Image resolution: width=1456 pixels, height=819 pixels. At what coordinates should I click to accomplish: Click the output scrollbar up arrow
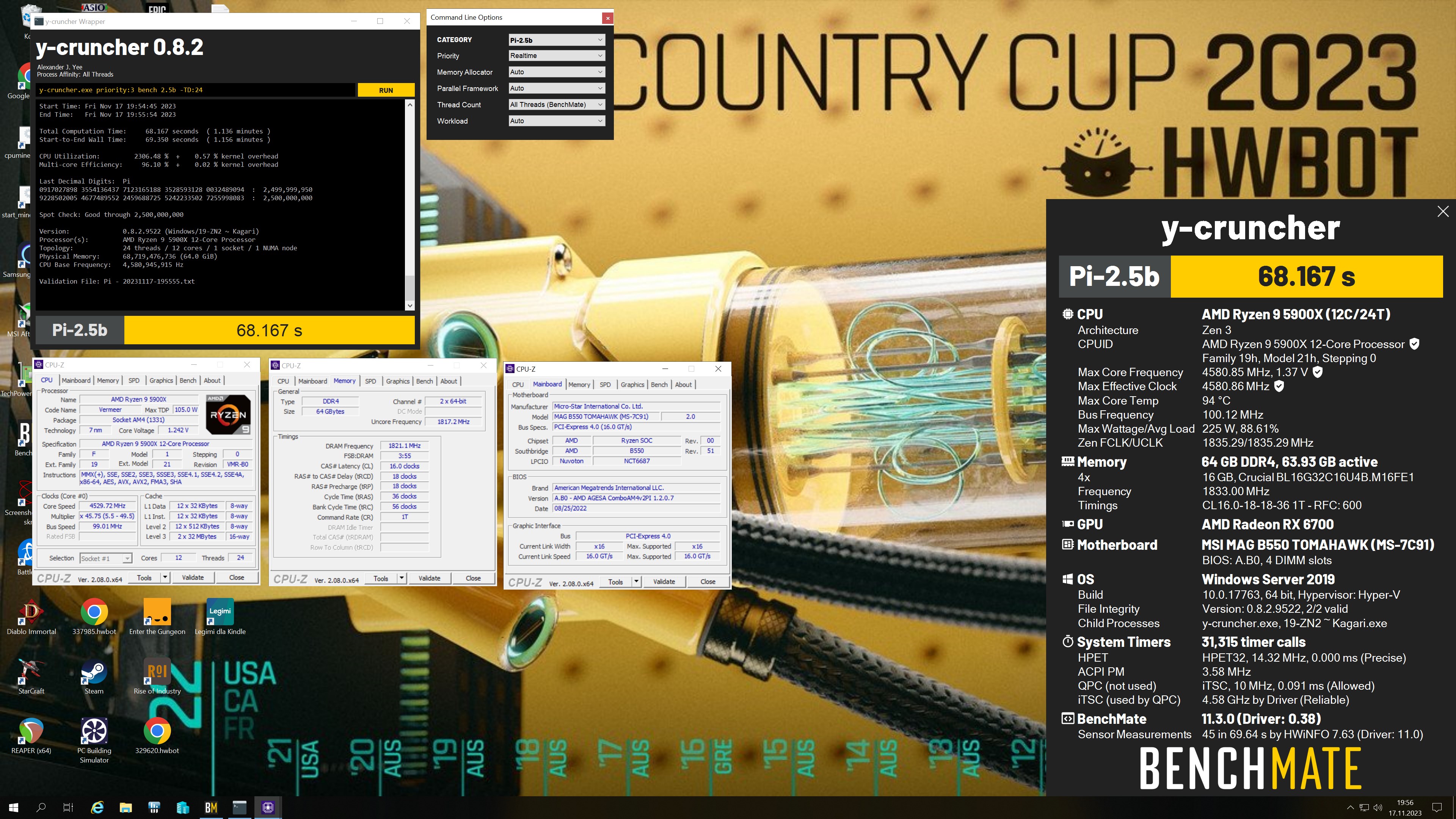click(410, 105)
